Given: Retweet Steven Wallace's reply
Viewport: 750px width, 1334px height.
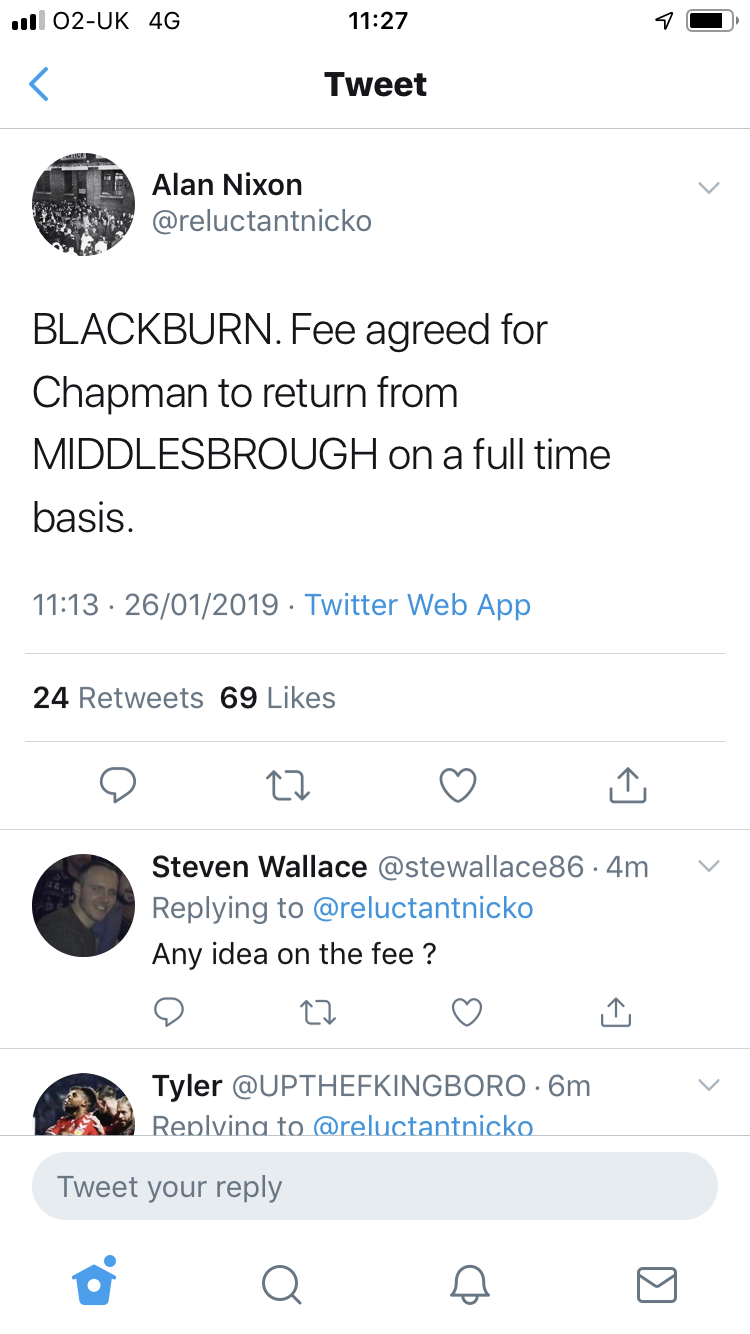Looking at the screenshot, I should pos(318,1013).
